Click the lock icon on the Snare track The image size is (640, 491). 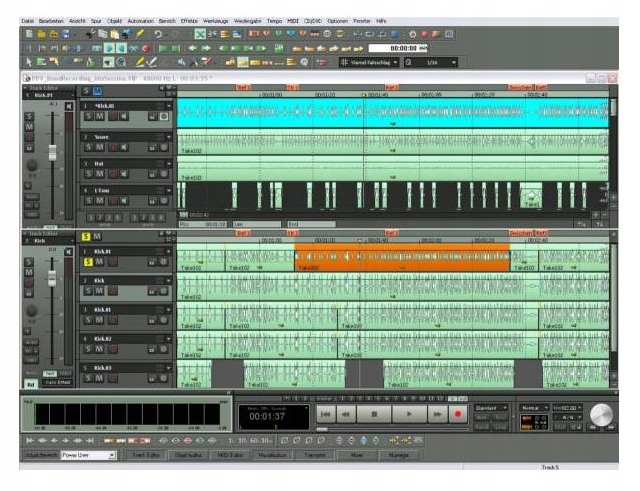pyautogui.click(x=152, y=148)
